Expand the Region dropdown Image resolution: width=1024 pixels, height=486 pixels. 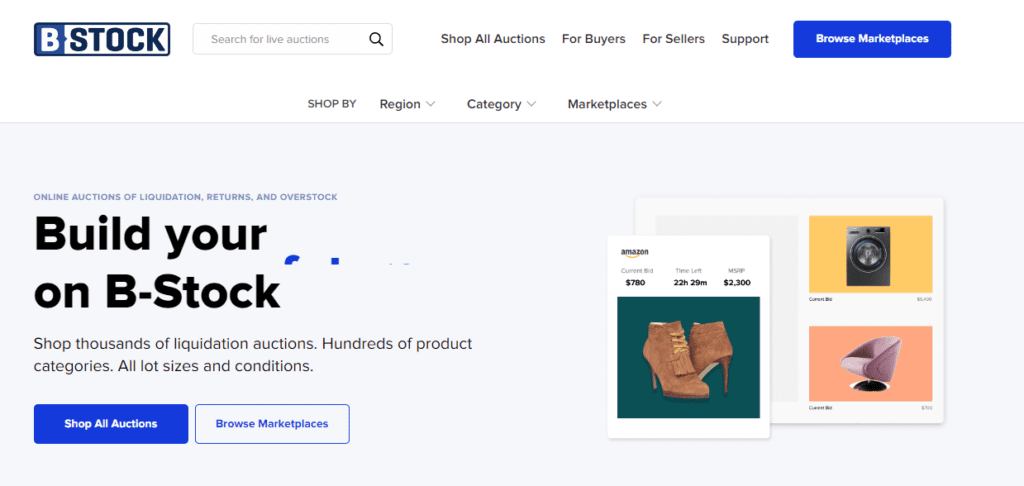pos(408,105)
